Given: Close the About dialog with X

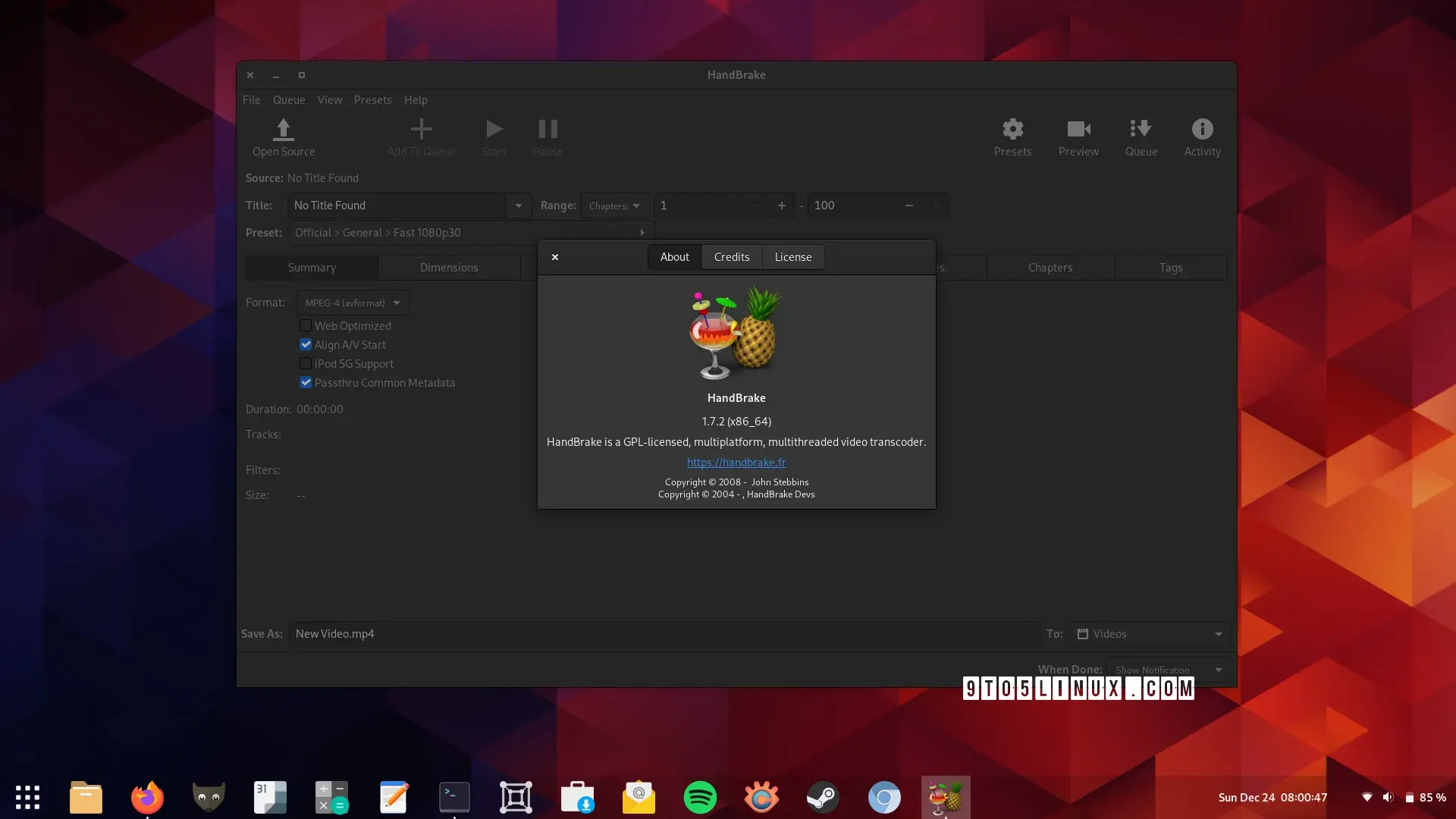Looking at the screenshot, I should (555, 257).
